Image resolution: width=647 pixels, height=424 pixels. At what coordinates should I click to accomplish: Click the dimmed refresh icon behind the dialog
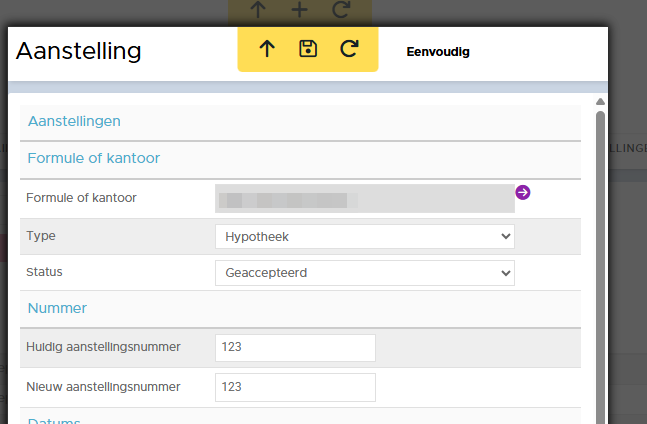(341, 11)
